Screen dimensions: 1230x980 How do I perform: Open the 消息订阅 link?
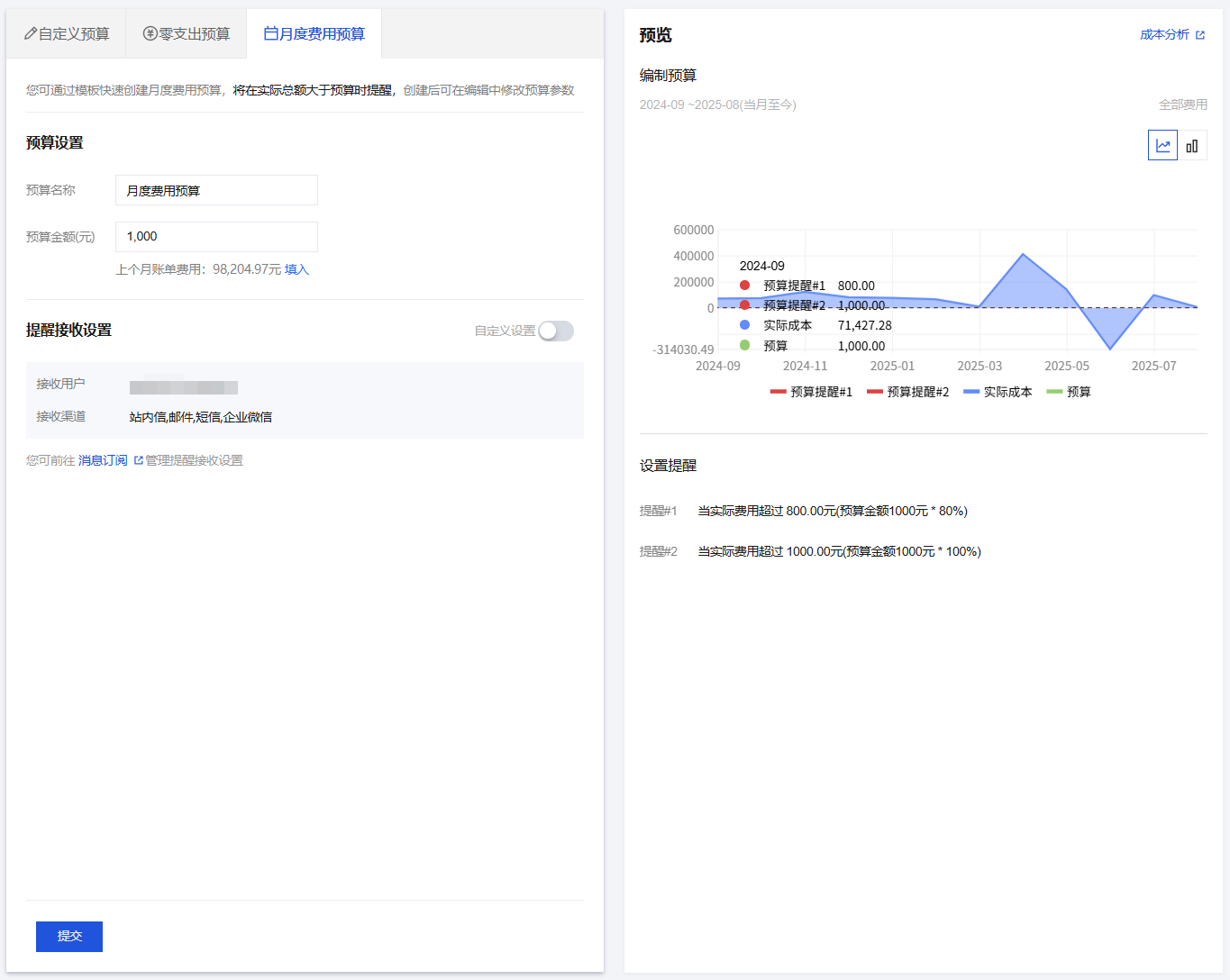[x=103, y=460]
